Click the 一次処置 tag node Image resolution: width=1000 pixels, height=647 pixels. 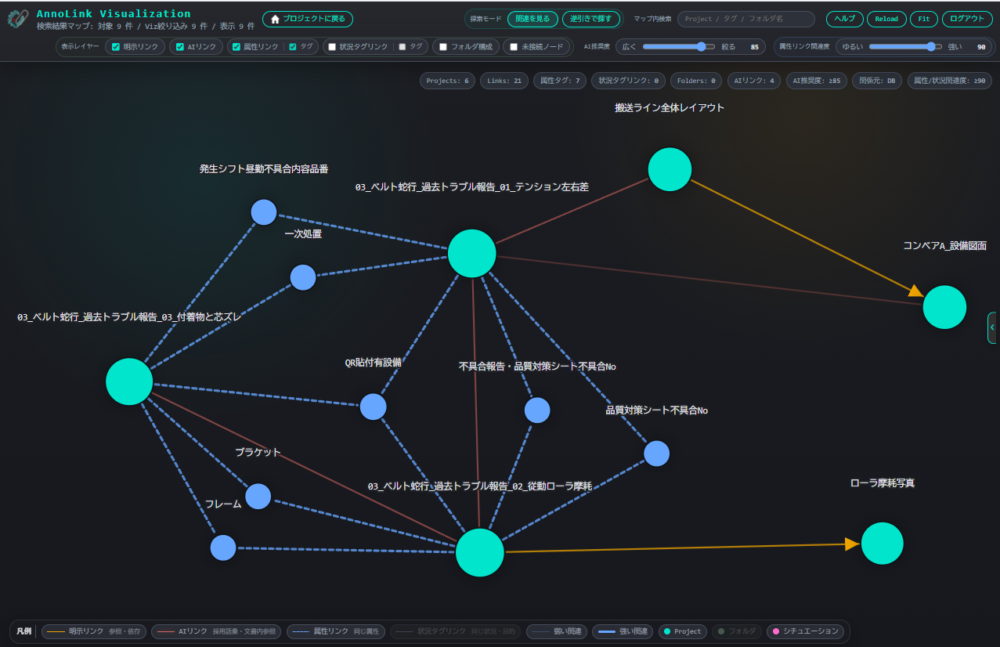pyautogui.click(x=303, y=278)
